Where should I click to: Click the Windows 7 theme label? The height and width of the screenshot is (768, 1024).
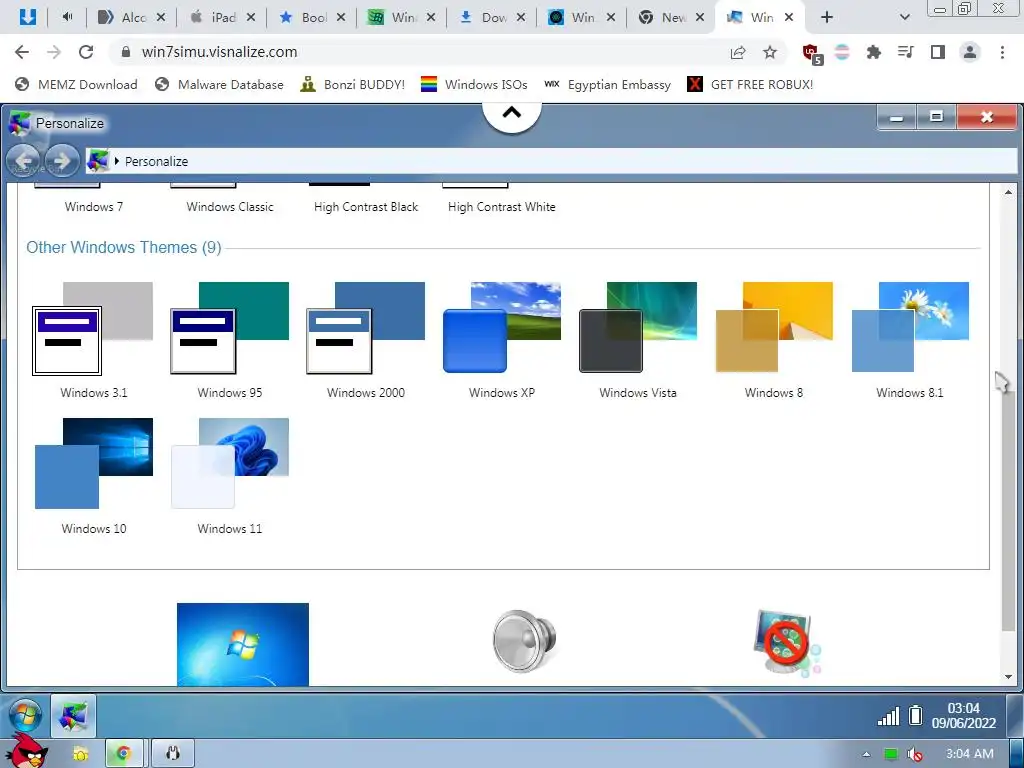pos(93,207)
